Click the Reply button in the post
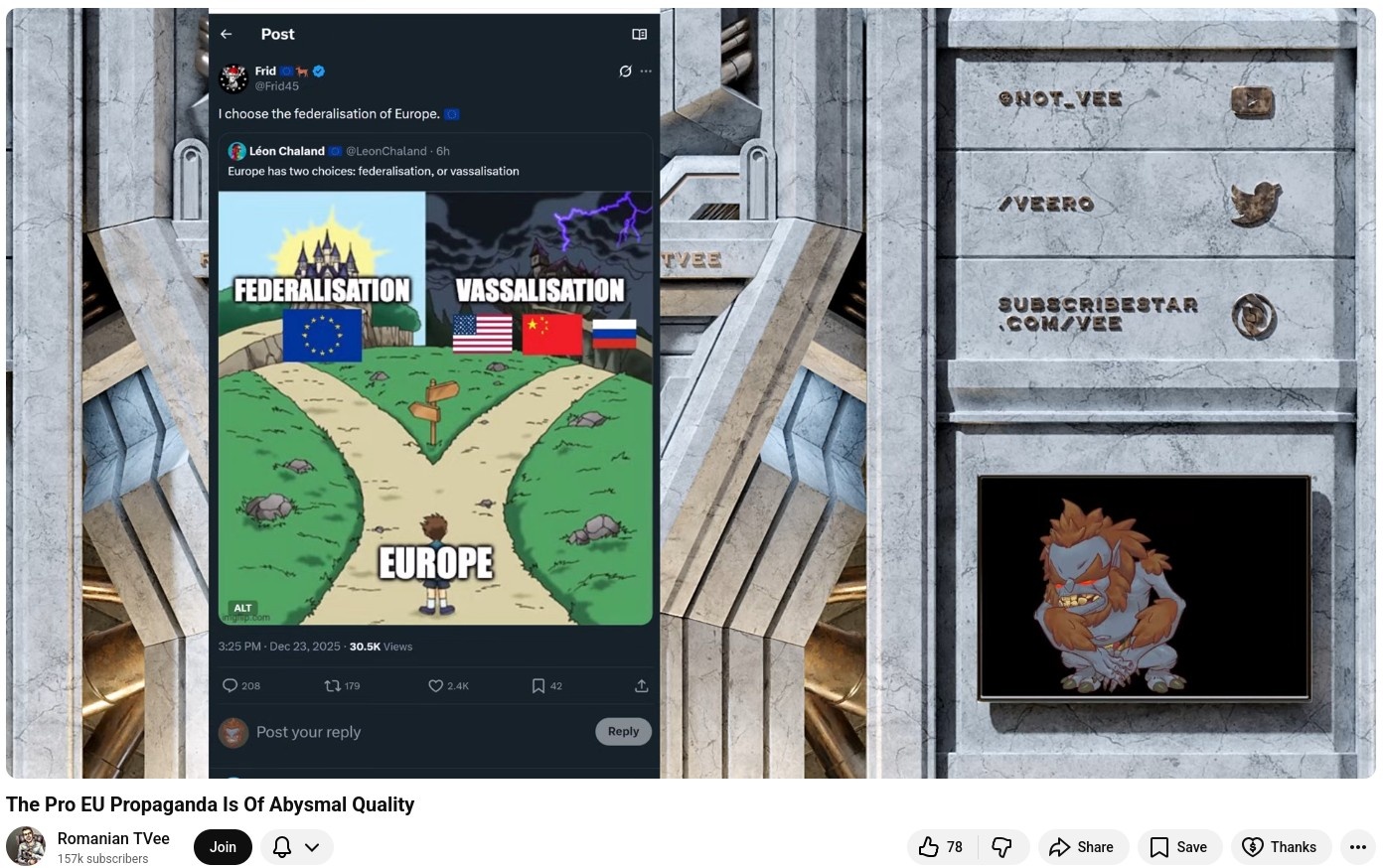Image resolution: width=1383 pixels, height=868 pixels. (x=623, y=731)
